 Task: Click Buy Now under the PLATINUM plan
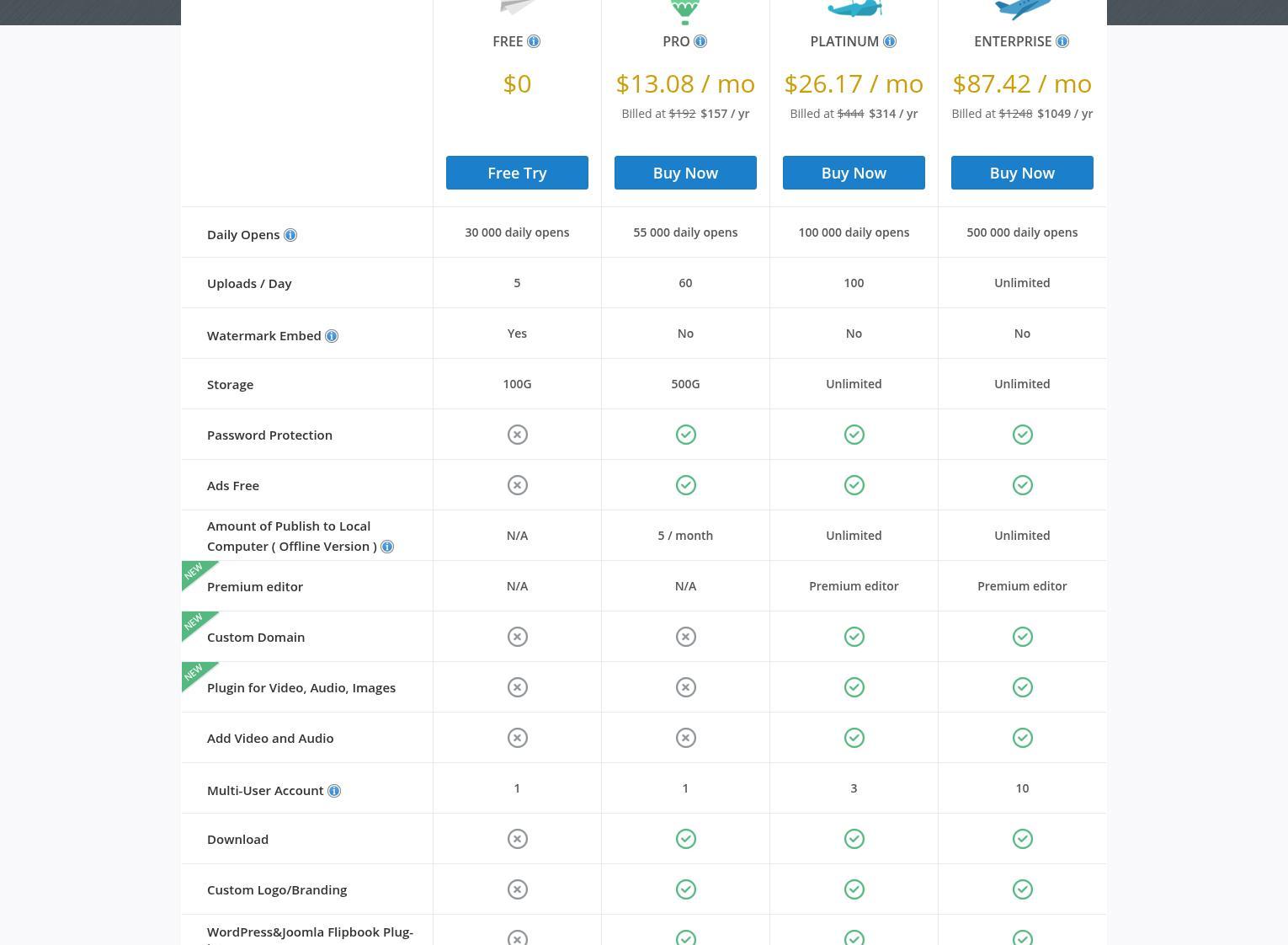[854, 173]
